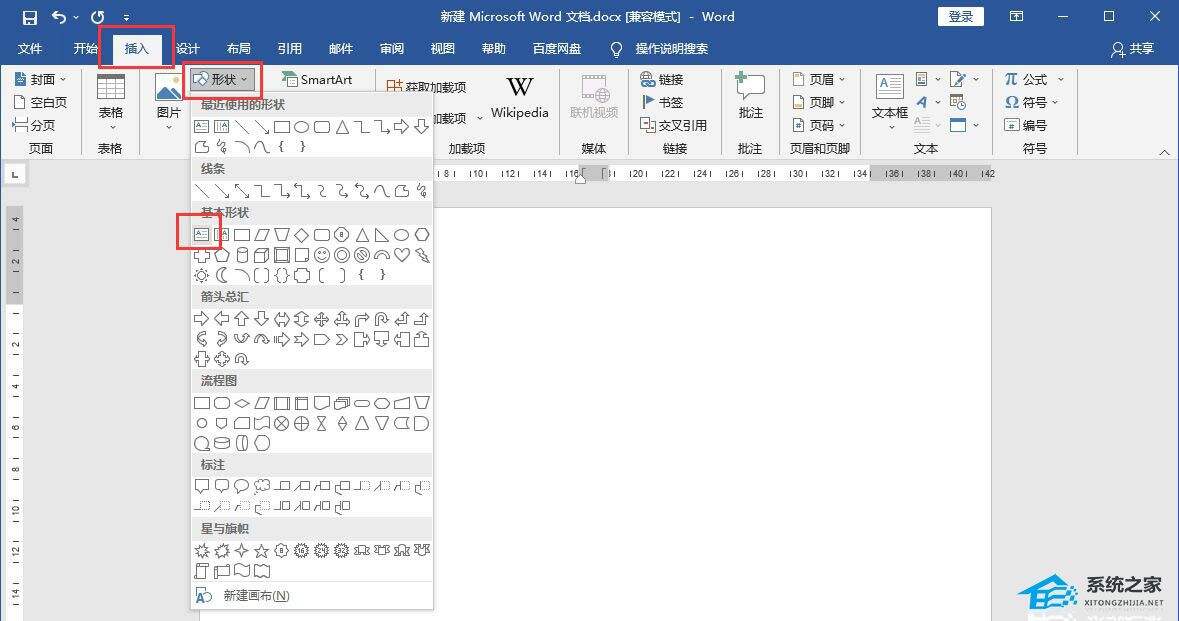Pick the hexagon in Basic Shapes

423,235
